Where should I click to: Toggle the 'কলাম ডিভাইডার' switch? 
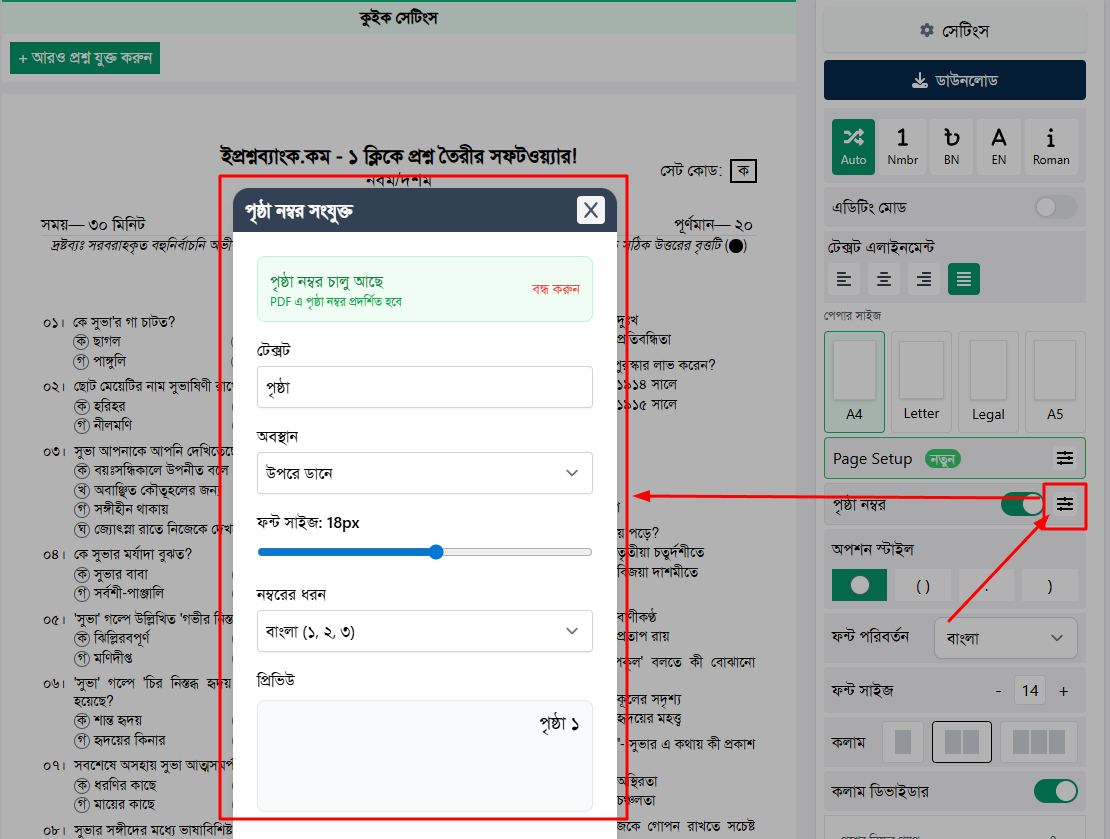(x=1055, y=791)
